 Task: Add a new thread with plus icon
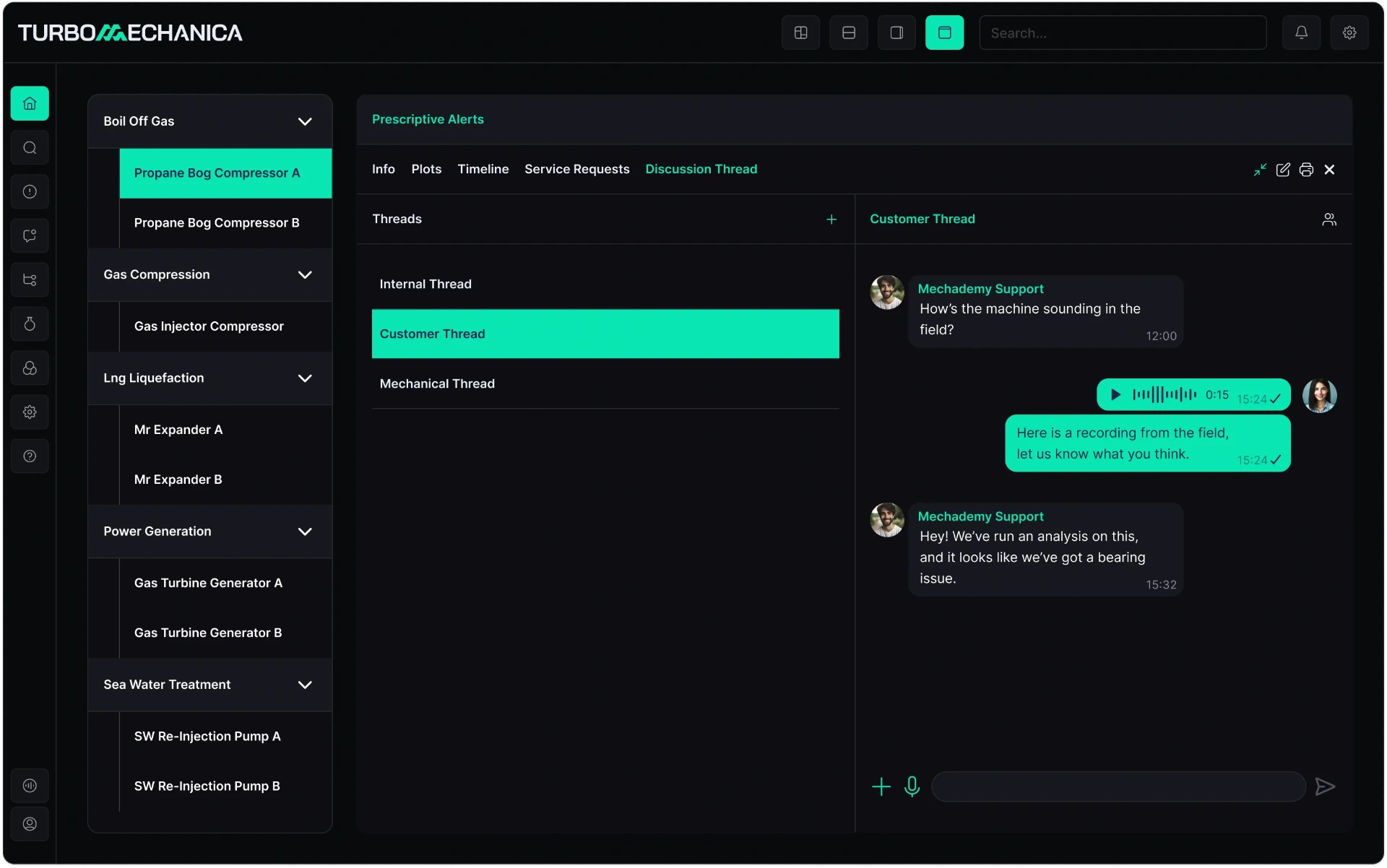[x=831, y=220]
